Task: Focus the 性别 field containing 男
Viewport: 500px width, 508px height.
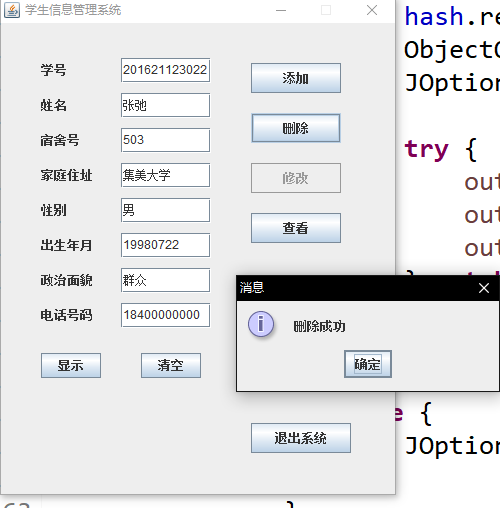Action: click(165, 210)
